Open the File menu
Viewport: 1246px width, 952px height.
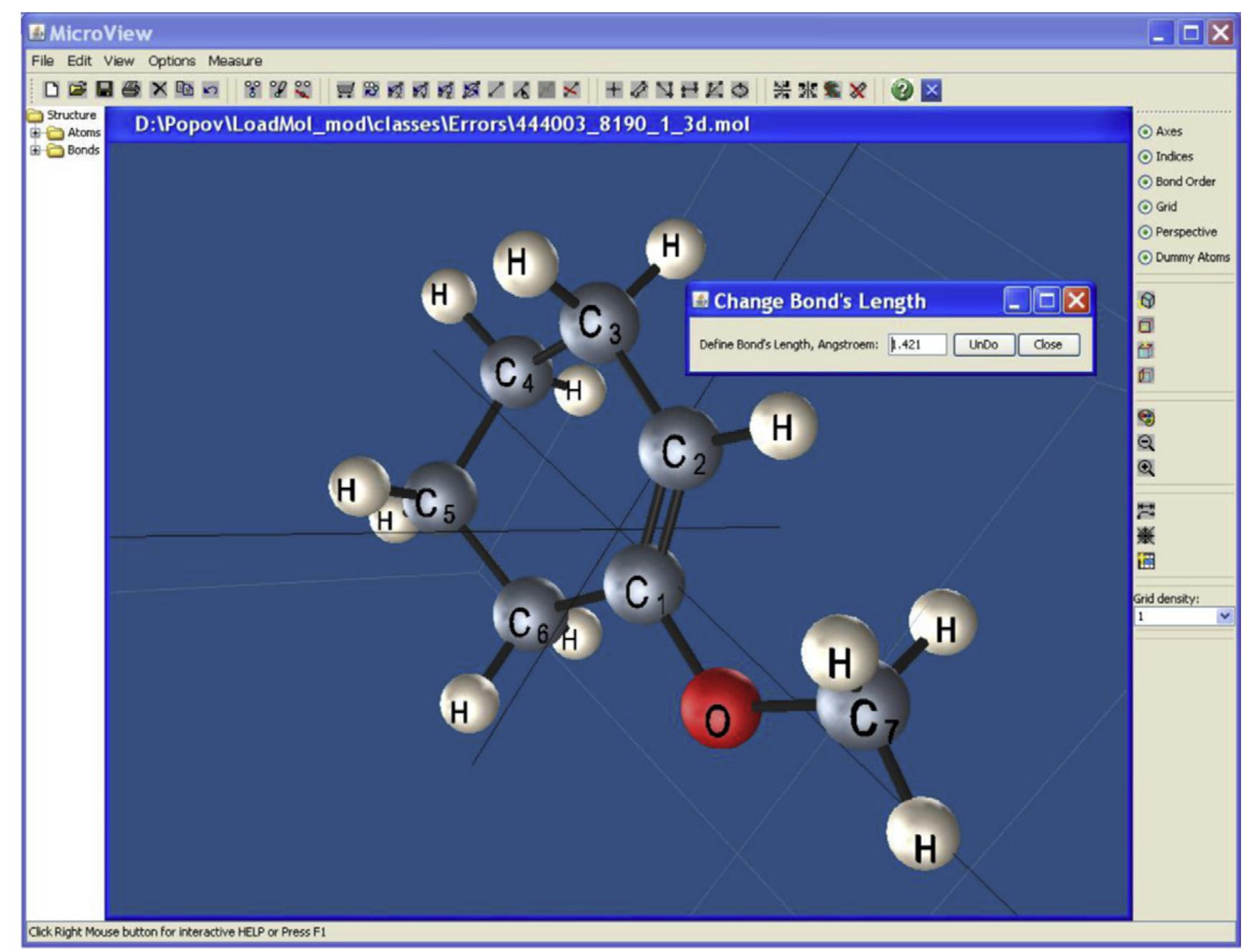click(42, 61)
